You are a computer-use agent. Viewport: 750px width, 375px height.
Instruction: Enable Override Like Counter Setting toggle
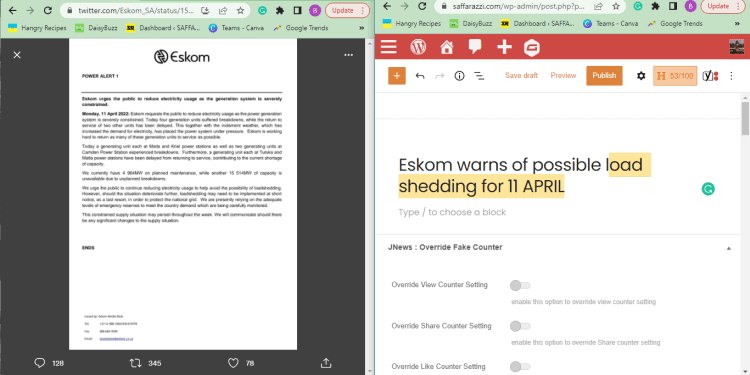[x=520, y=367]
